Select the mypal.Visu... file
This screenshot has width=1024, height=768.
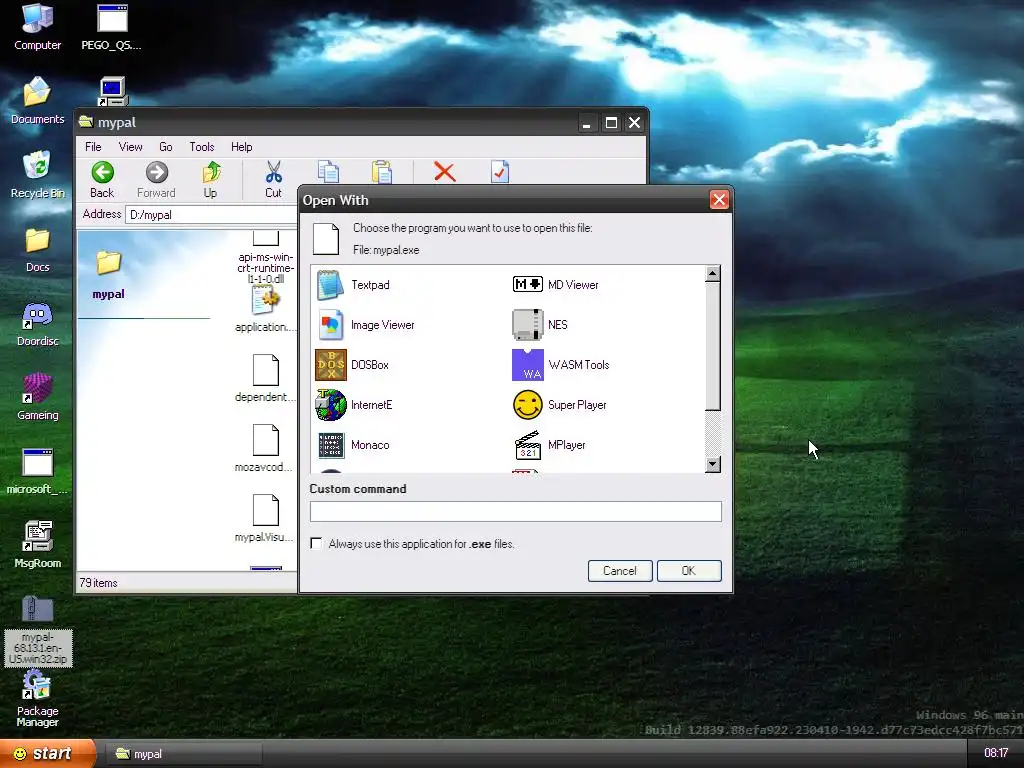pos(264,519)
